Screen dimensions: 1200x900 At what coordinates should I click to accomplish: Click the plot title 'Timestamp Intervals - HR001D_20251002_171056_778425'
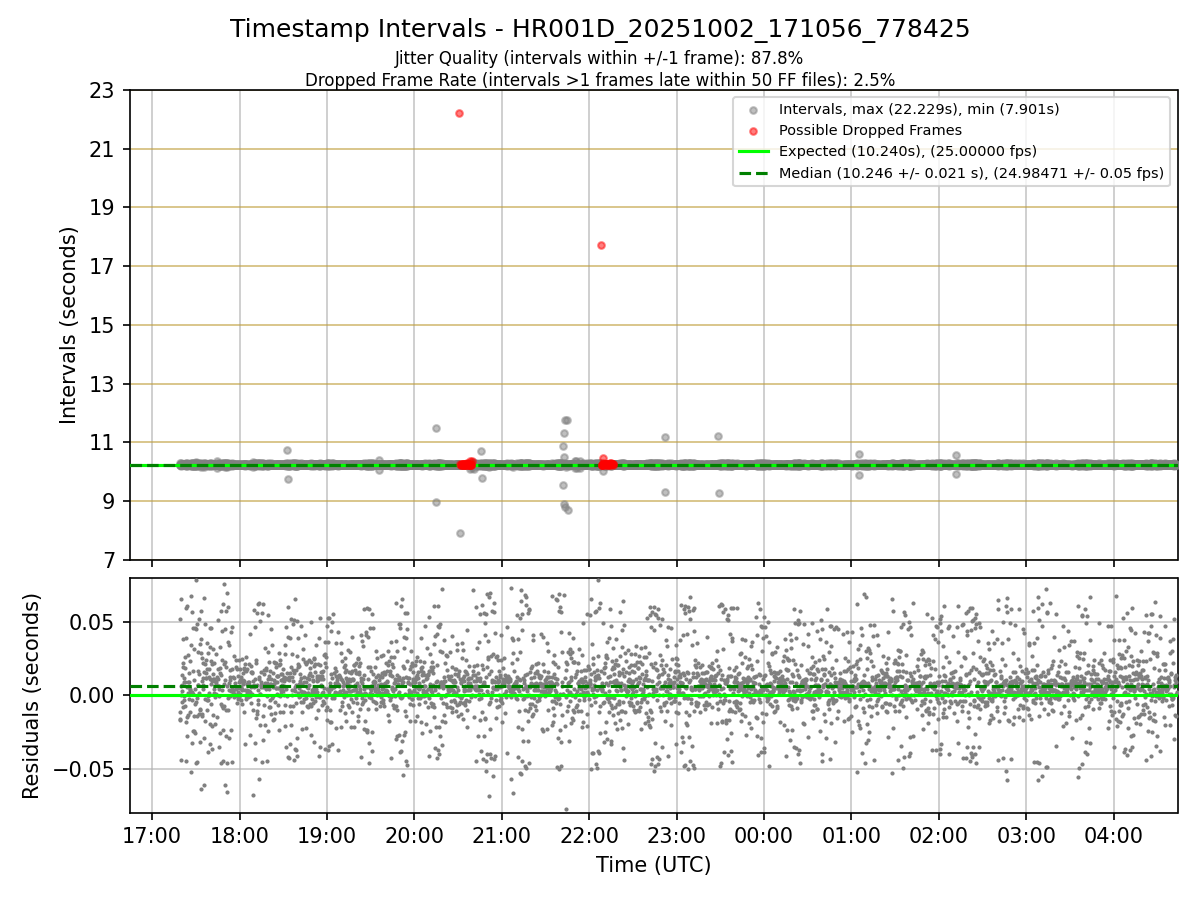tap(600, 29)
